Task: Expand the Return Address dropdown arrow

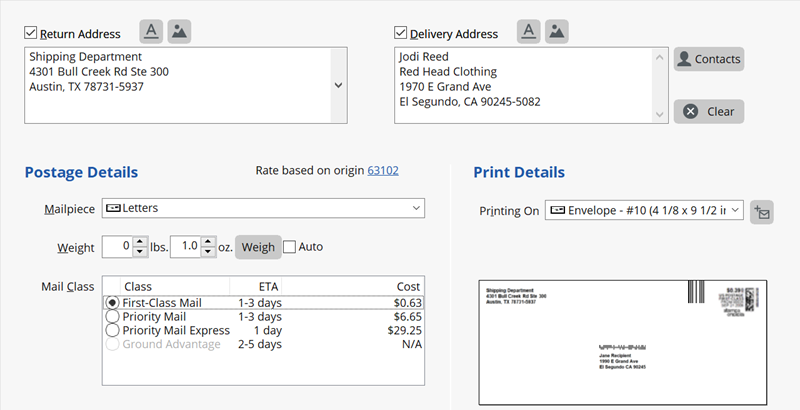Action: click(x=338, y=85)
